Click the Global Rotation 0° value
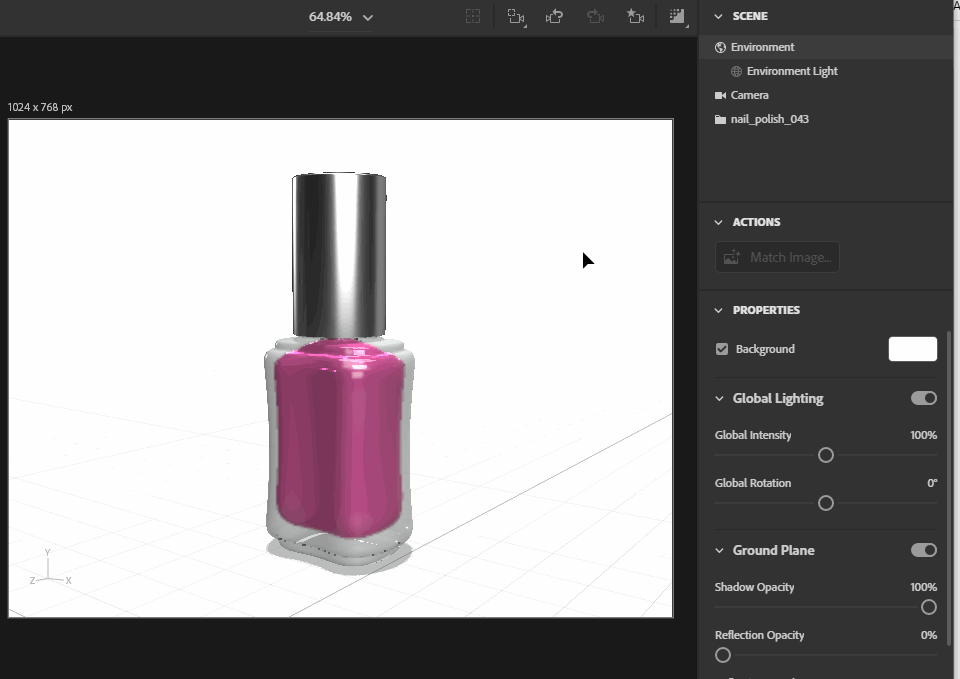The image size is (960, 679). coord(932,483)
